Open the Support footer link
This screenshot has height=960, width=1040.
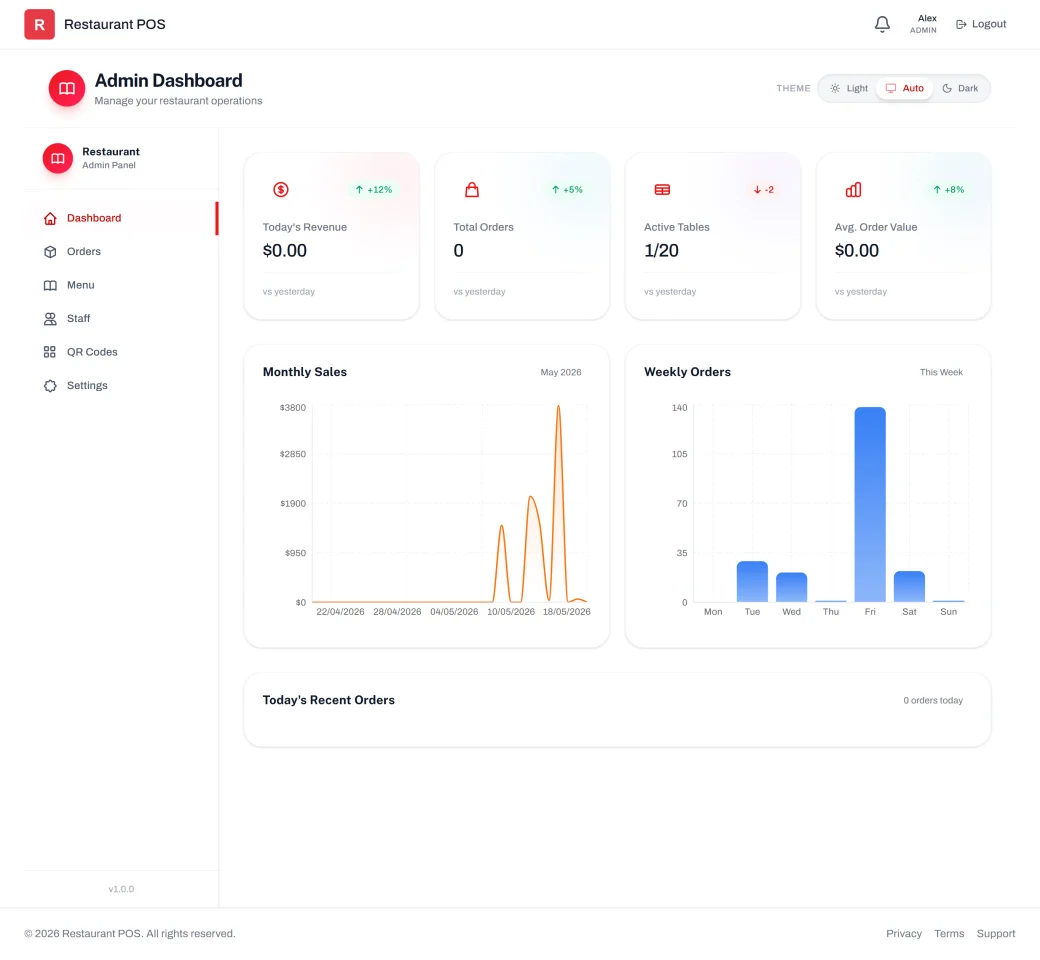click(x=996, y=933)
